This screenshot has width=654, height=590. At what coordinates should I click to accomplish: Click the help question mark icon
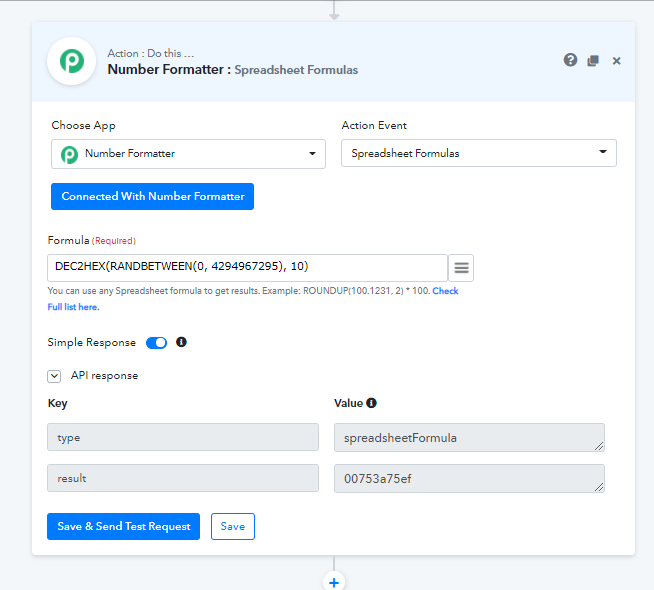point(570,60)
